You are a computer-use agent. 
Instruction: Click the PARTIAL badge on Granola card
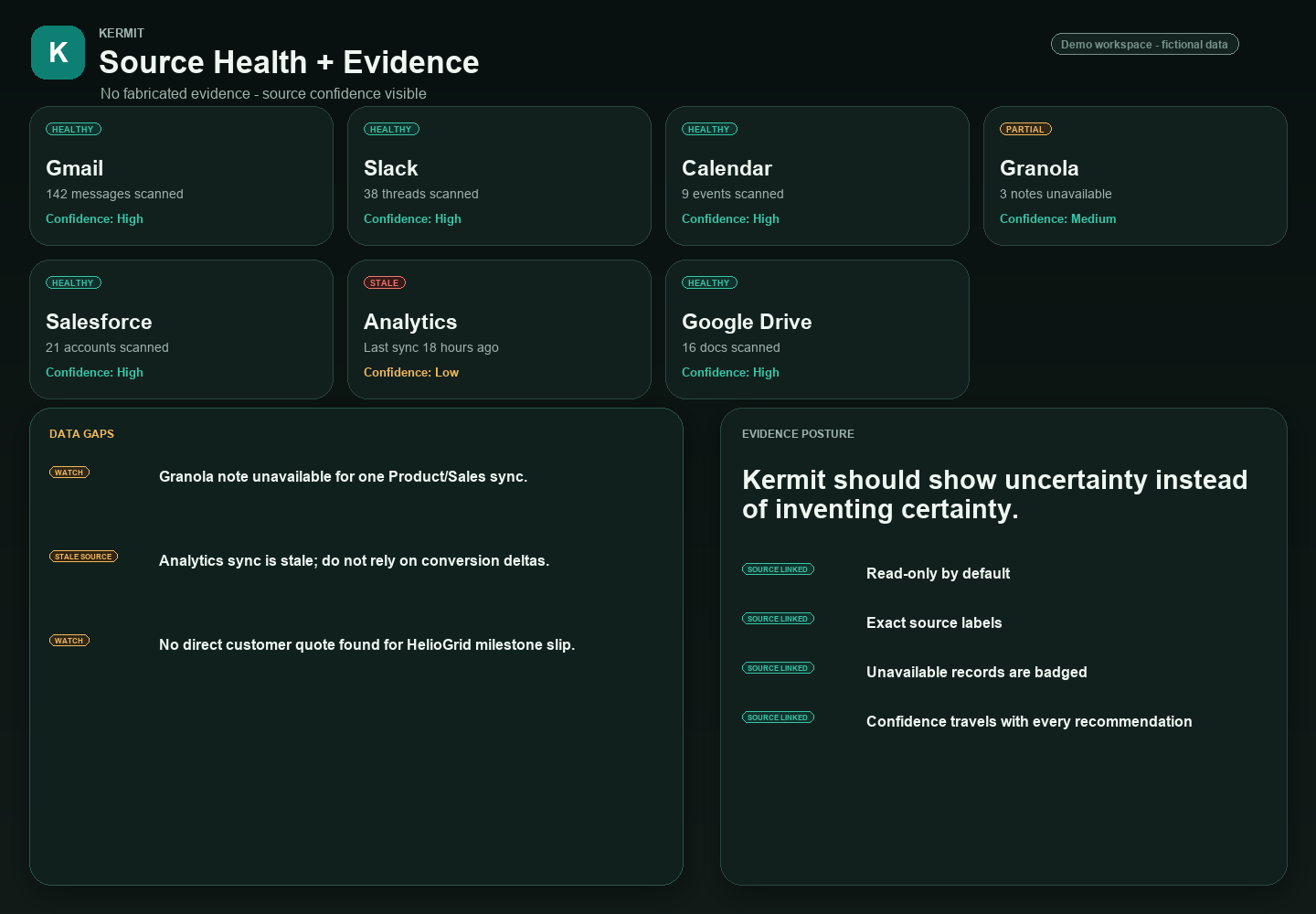(1025, 129)
